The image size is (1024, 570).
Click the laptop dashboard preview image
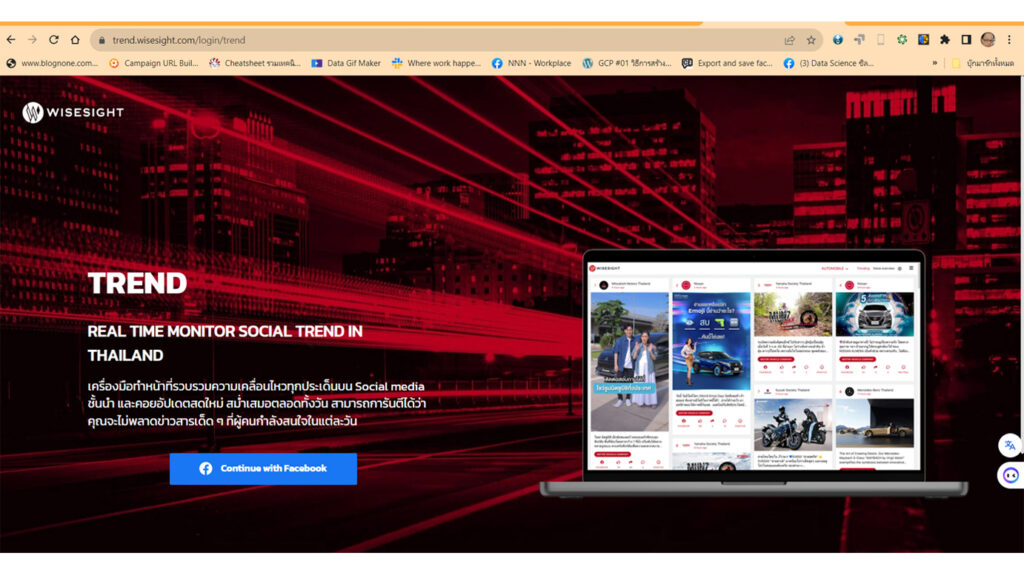(x=754, y=373)
